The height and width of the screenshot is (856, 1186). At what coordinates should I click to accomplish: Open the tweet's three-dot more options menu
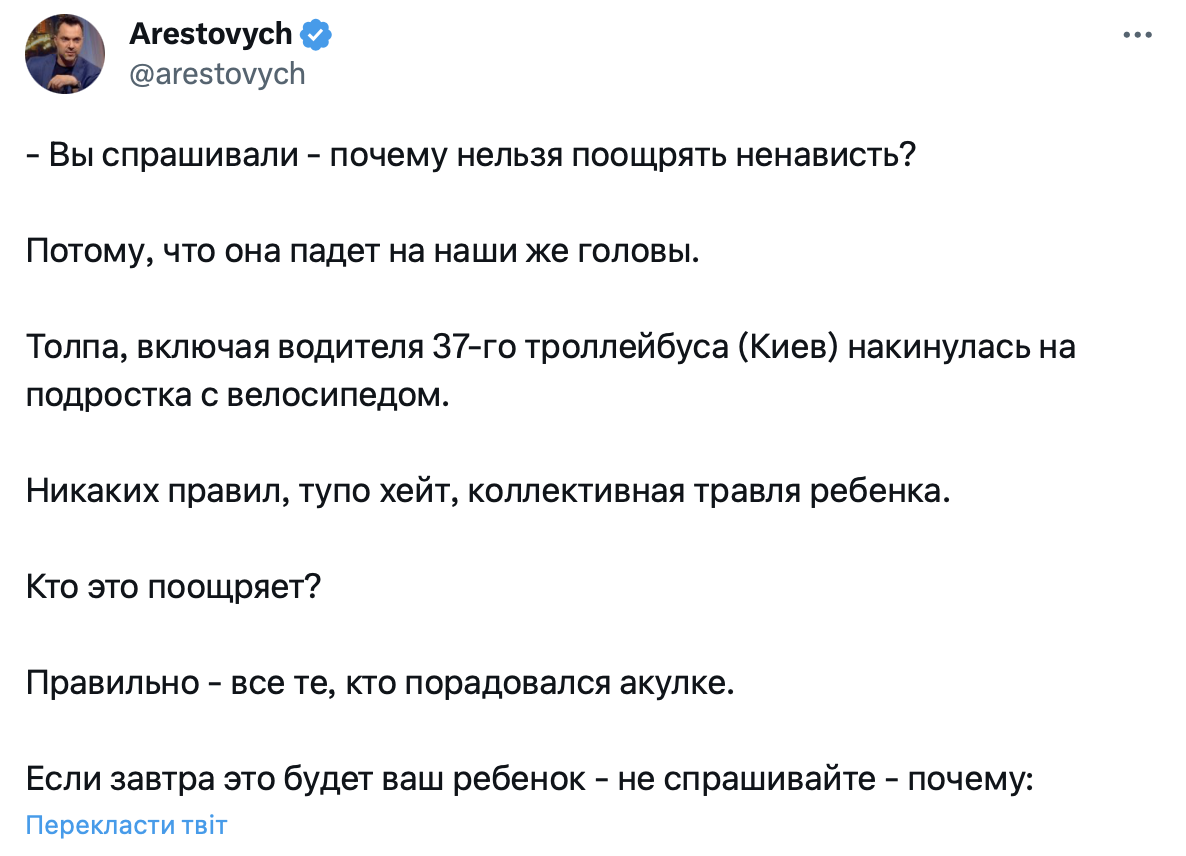tap(1138, 35)
